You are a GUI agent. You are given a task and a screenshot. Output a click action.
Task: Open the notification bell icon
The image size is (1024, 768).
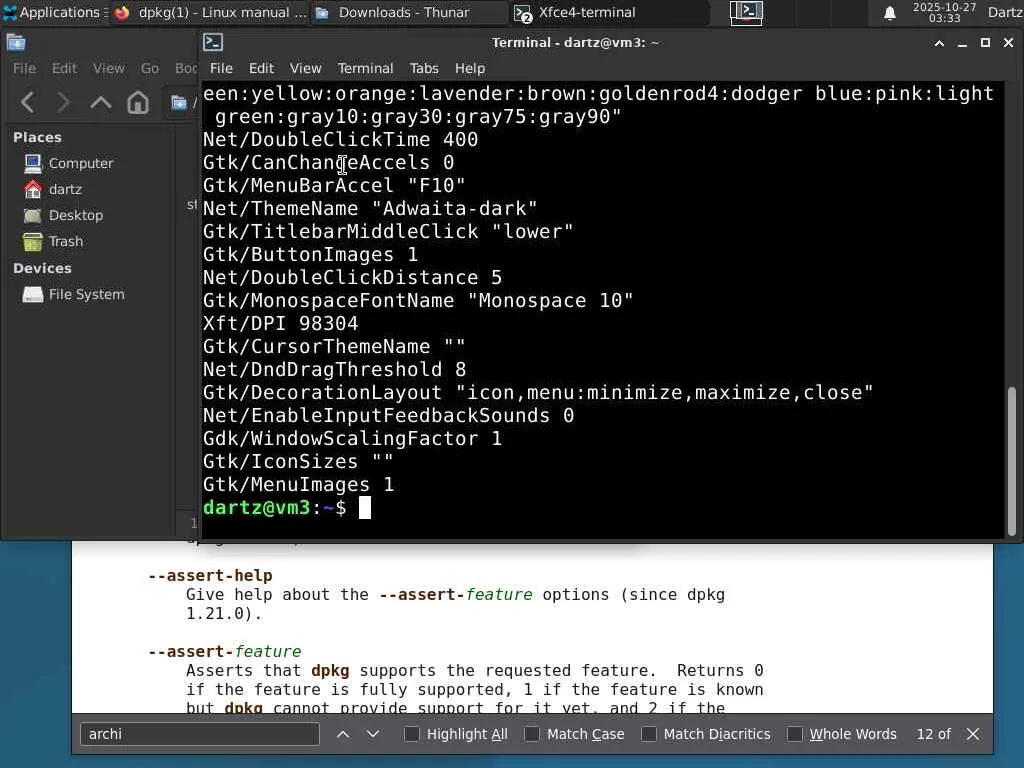click(x=889, y=13)
